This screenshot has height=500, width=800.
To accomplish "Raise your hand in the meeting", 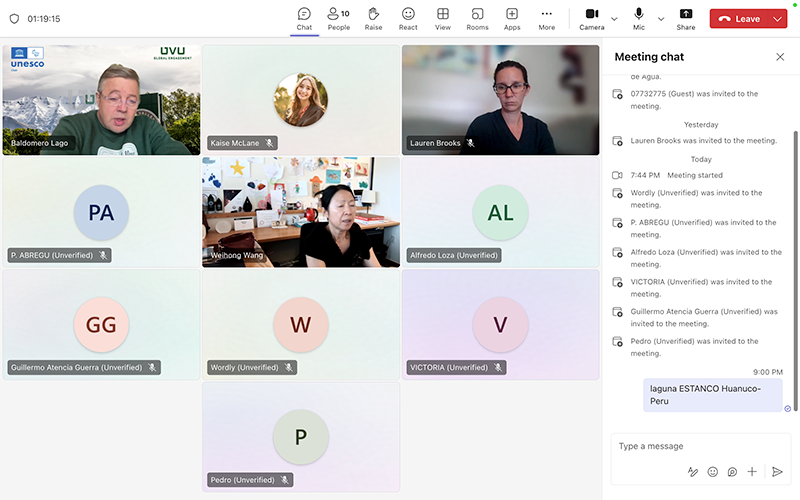I will 373,18.
